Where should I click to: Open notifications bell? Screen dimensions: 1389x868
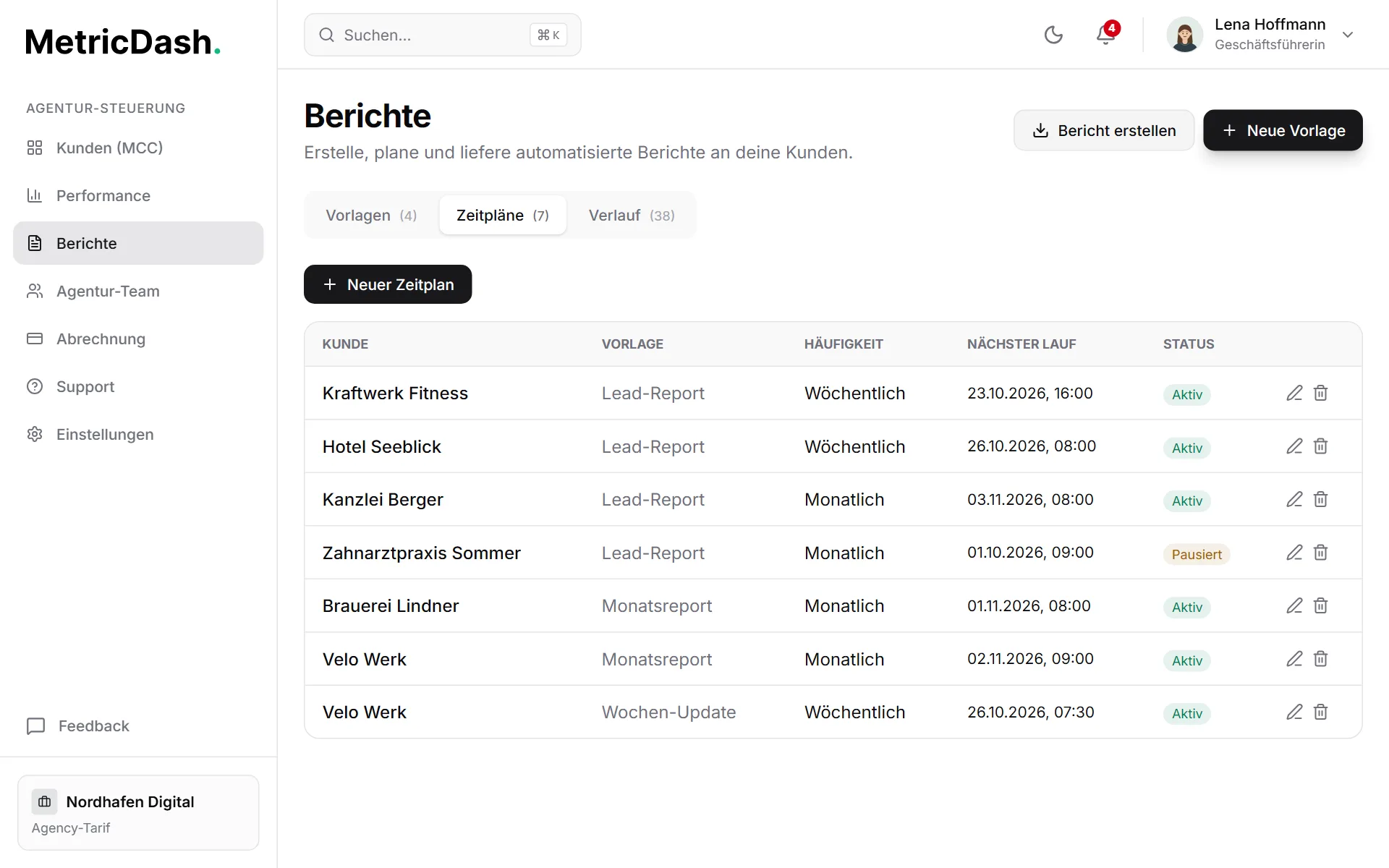(x=1105, y=35)
